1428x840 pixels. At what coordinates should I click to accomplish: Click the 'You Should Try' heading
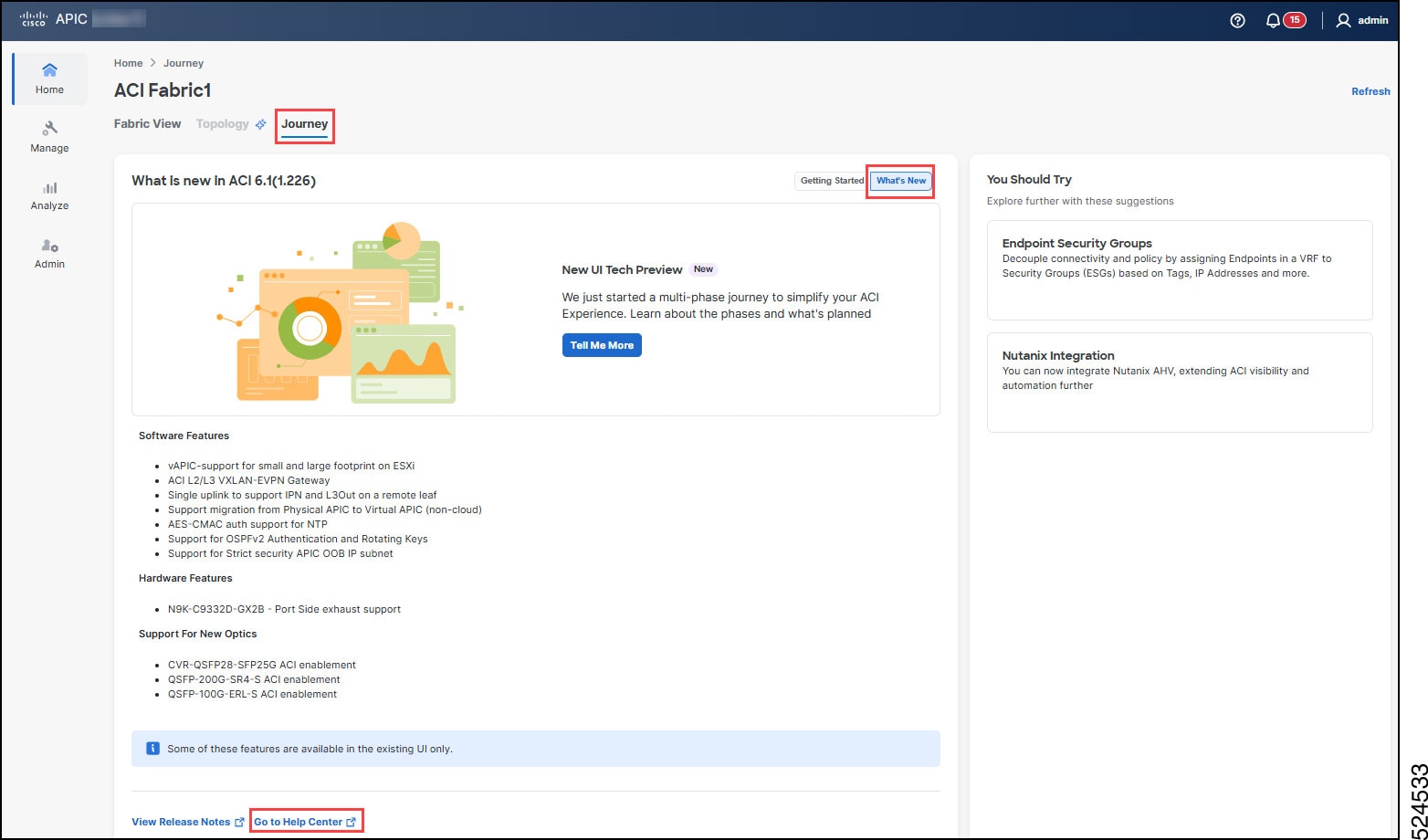pos(1029,180)
